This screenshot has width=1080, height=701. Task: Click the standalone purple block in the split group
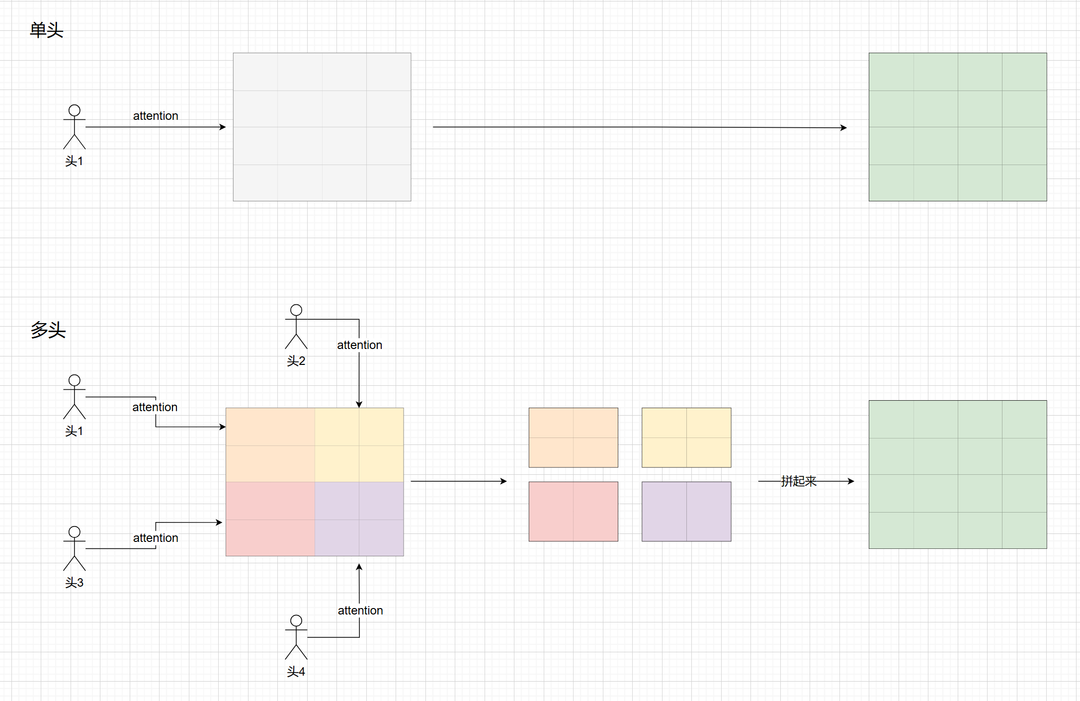[x=686, y=511]
